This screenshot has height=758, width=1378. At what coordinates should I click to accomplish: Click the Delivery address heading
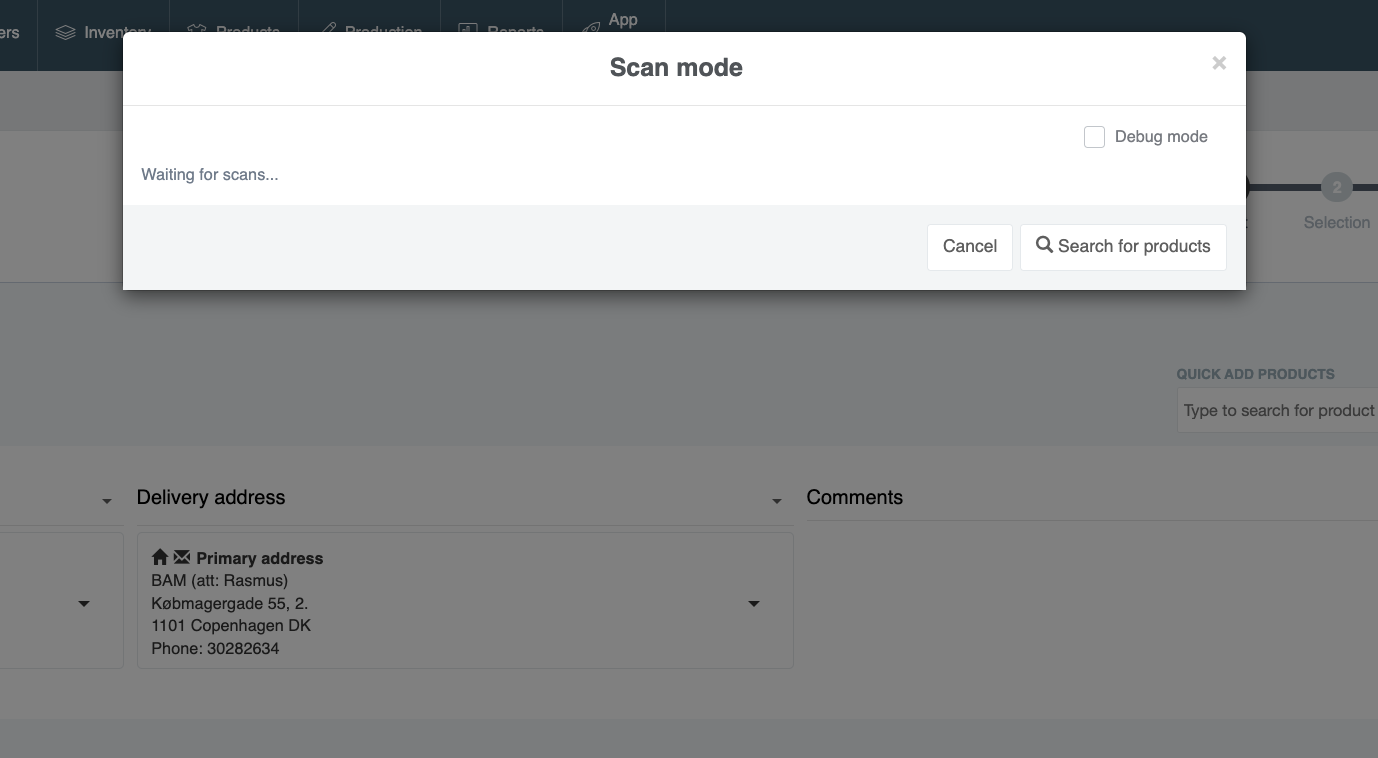[x=211, y=497]
